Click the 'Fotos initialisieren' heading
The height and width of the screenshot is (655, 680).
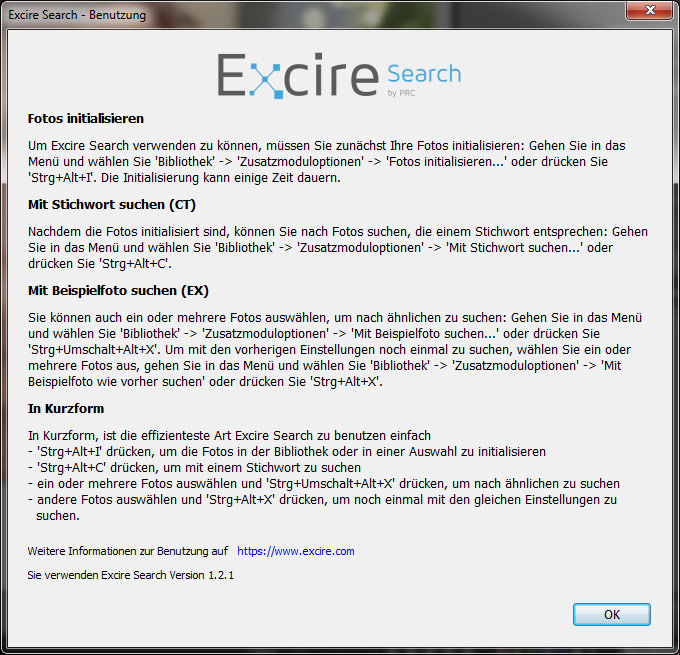(86, 118)
